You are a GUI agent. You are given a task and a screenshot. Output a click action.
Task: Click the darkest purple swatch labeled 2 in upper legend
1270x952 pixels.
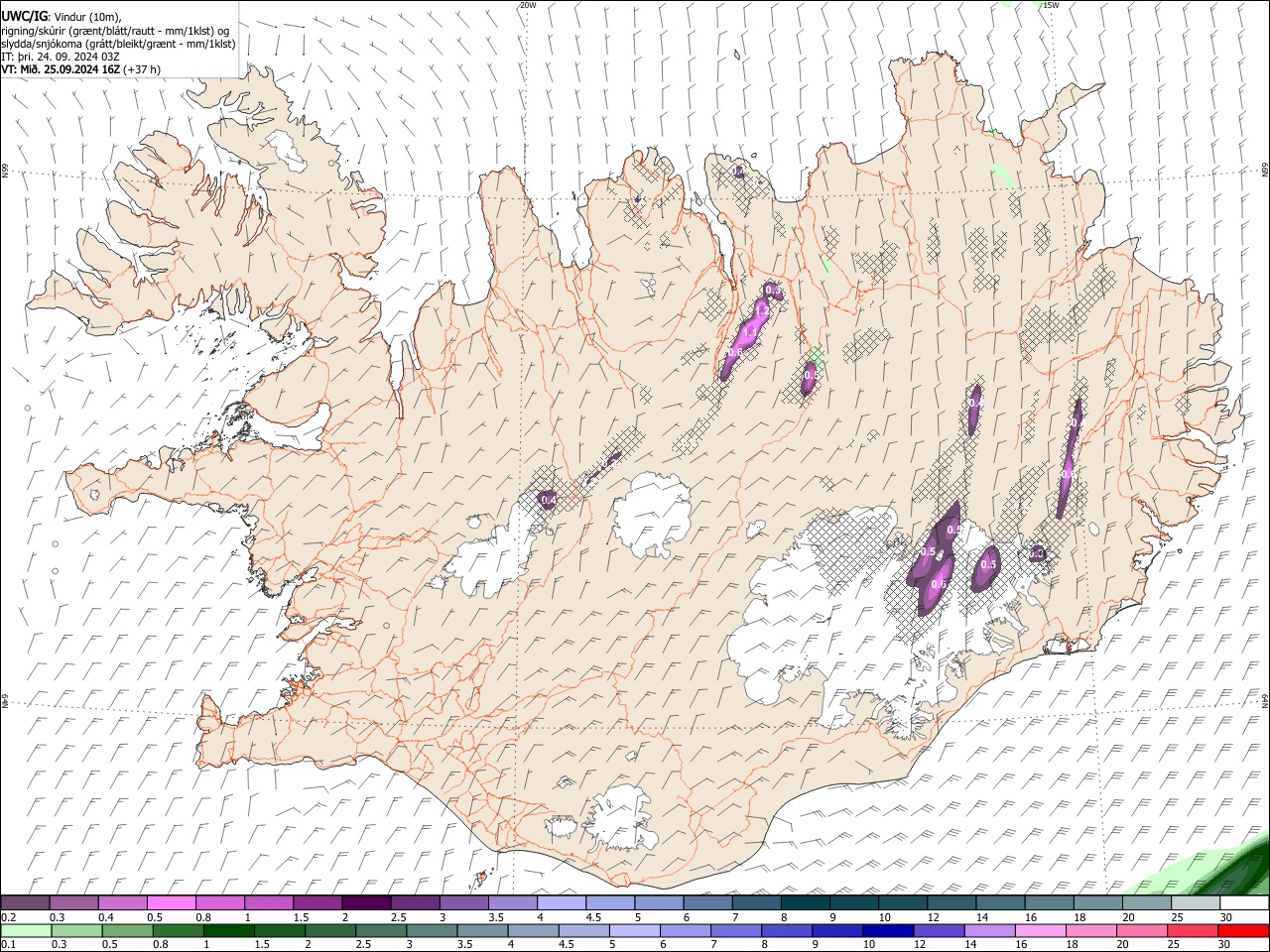click(x=366, y=903)
